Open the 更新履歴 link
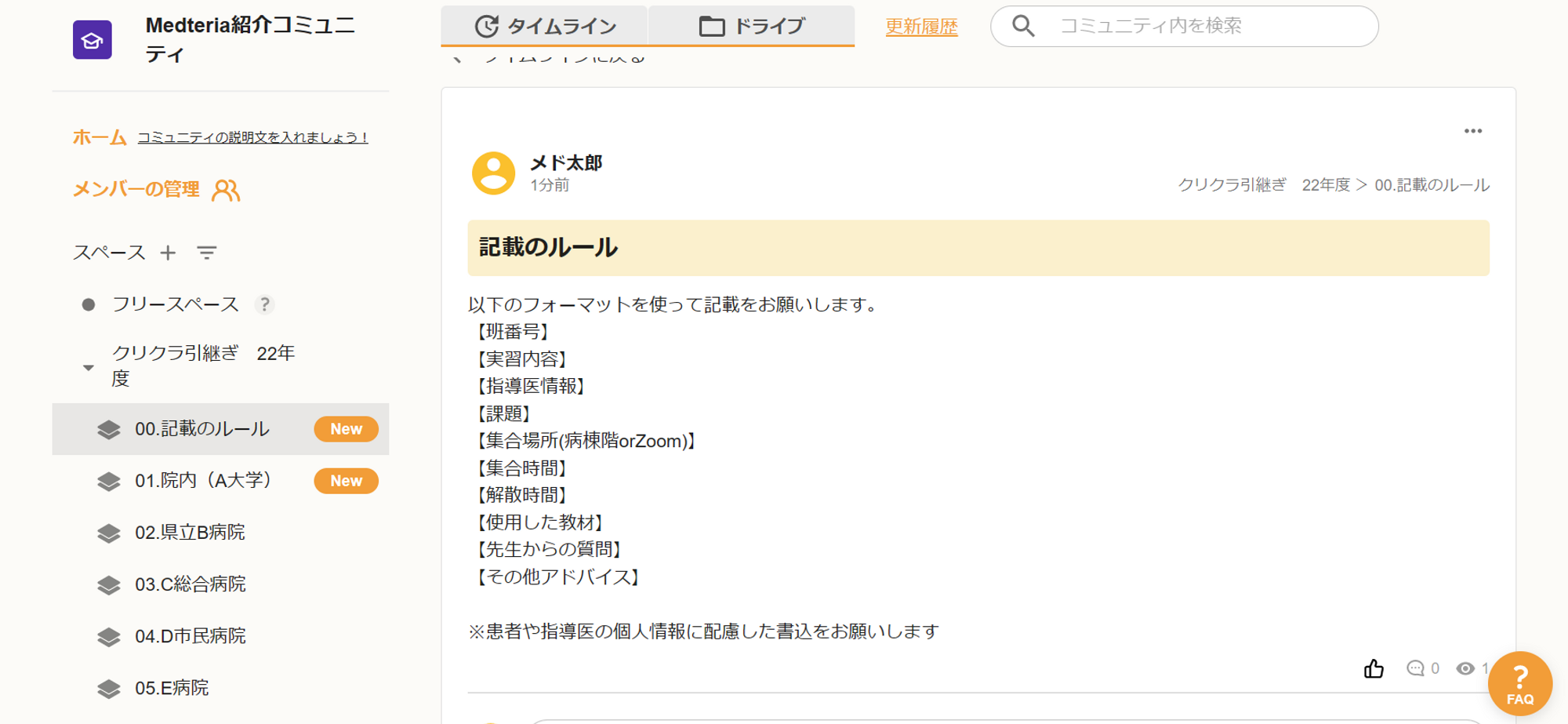 [x=921, y=27]
